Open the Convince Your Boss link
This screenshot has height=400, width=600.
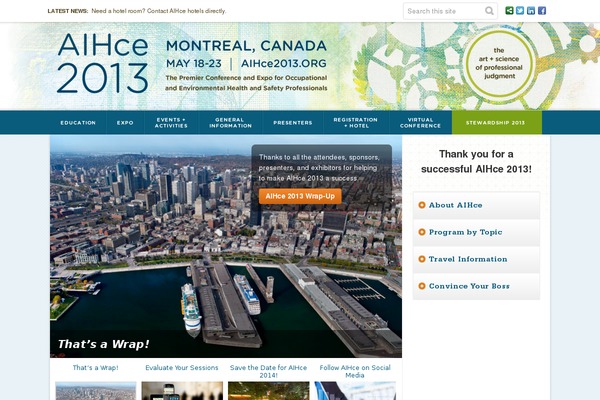469,286
